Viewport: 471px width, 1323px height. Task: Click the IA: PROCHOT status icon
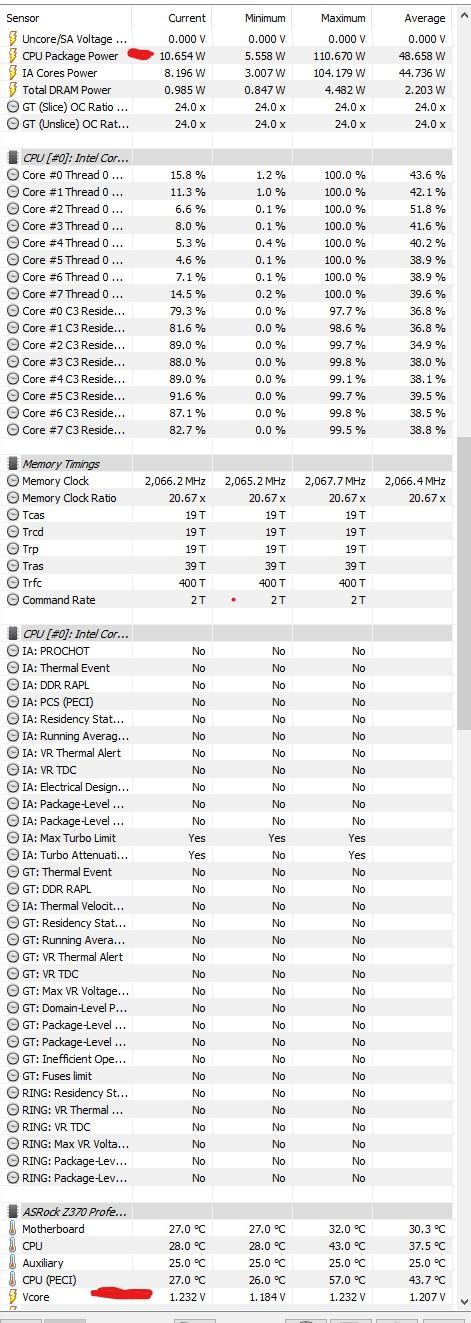(12, 651)
